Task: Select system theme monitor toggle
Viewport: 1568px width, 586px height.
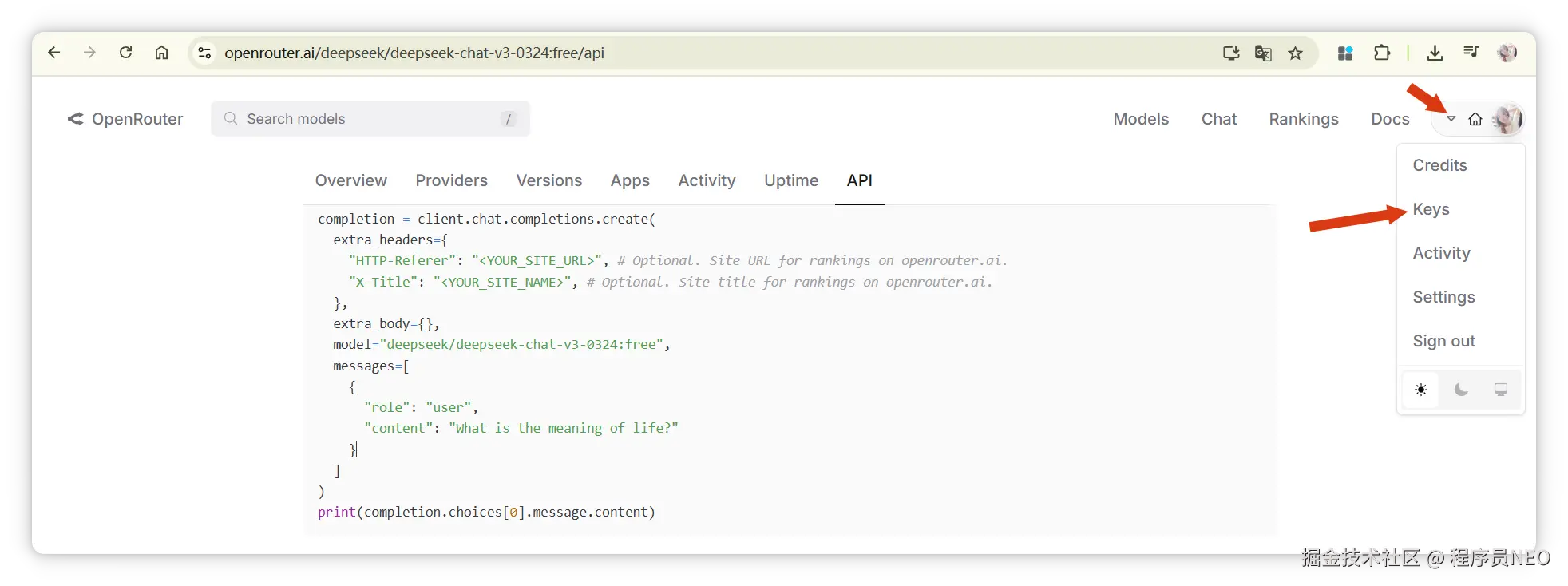Action: tap(1501, 390)
